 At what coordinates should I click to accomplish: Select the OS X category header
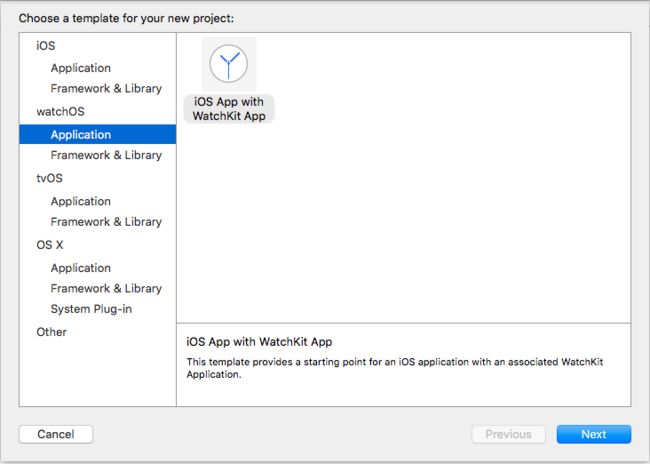[x=50, y=245]
